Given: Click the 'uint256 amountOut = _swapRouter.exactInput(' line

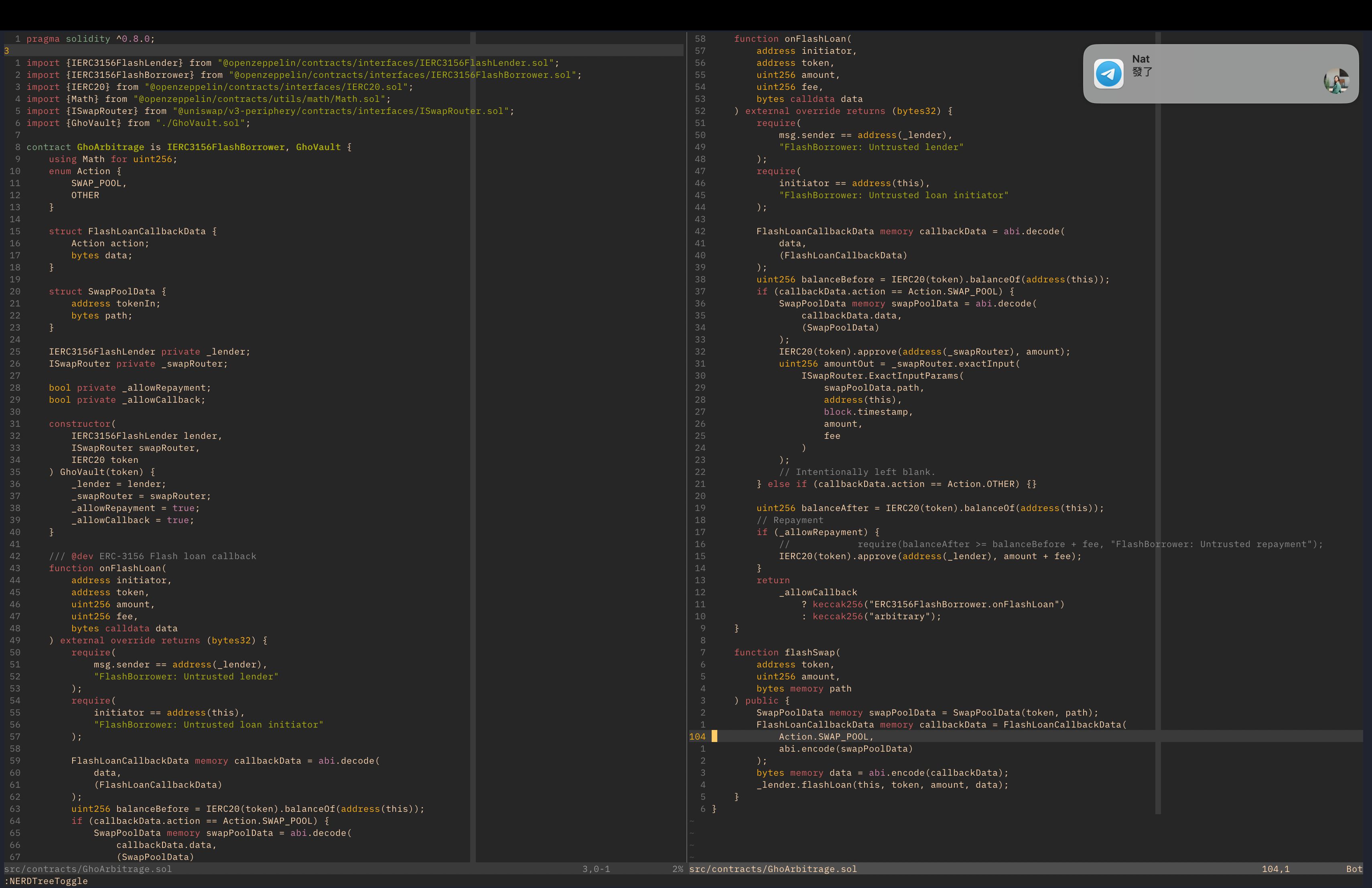Looking at the screenshot, I should click(899, 364).
